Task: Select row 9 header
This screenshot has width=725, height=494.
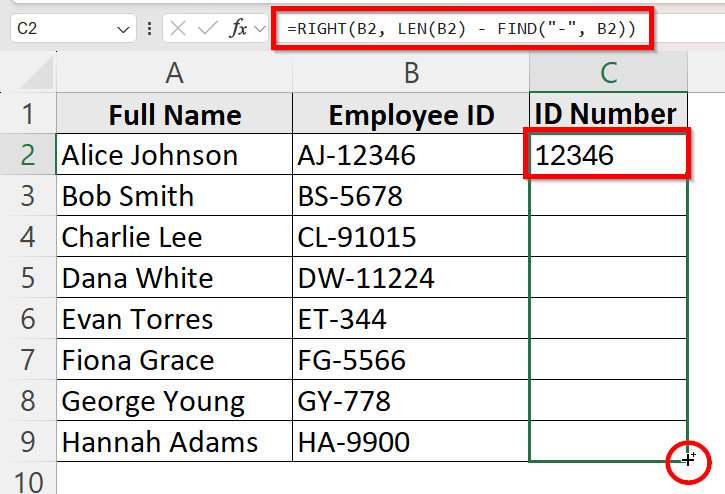Action: click(27, 442)
